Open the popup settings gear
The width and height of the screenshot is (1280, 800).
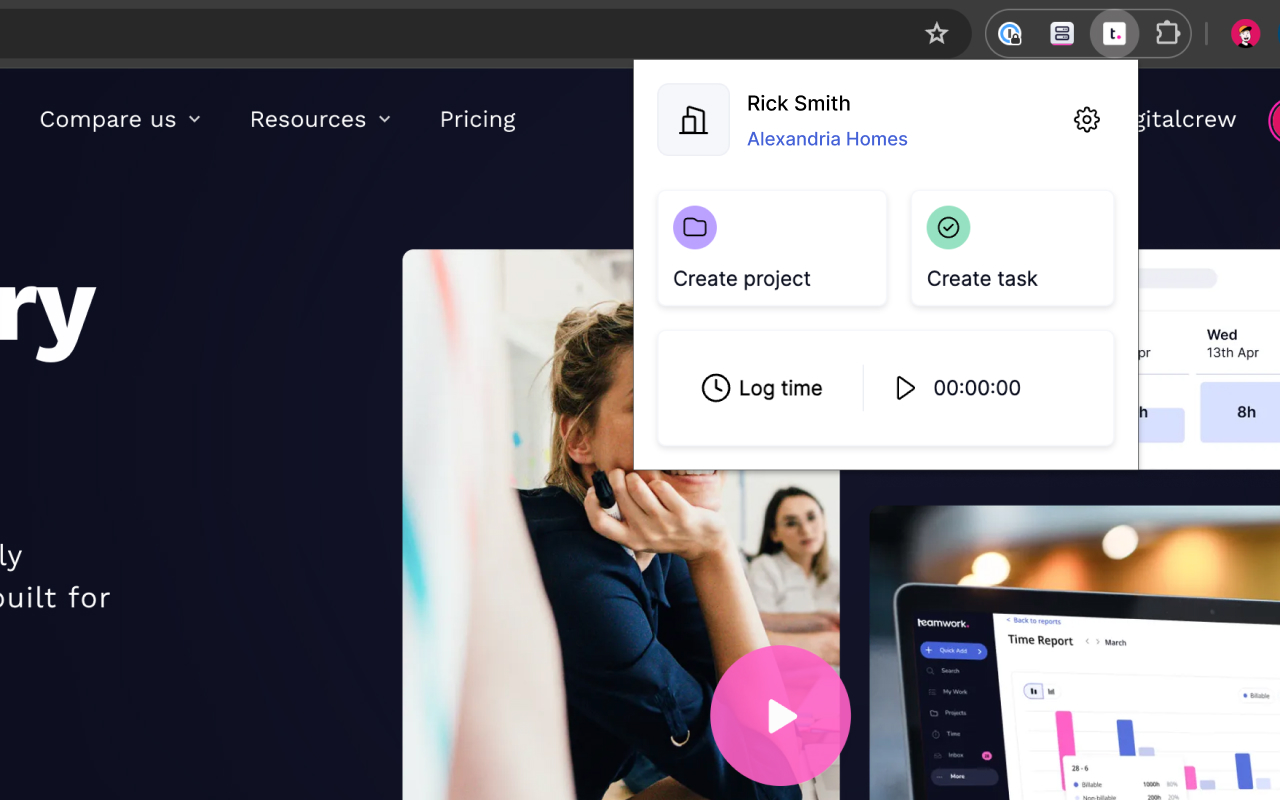click(x=1087, y=120)
